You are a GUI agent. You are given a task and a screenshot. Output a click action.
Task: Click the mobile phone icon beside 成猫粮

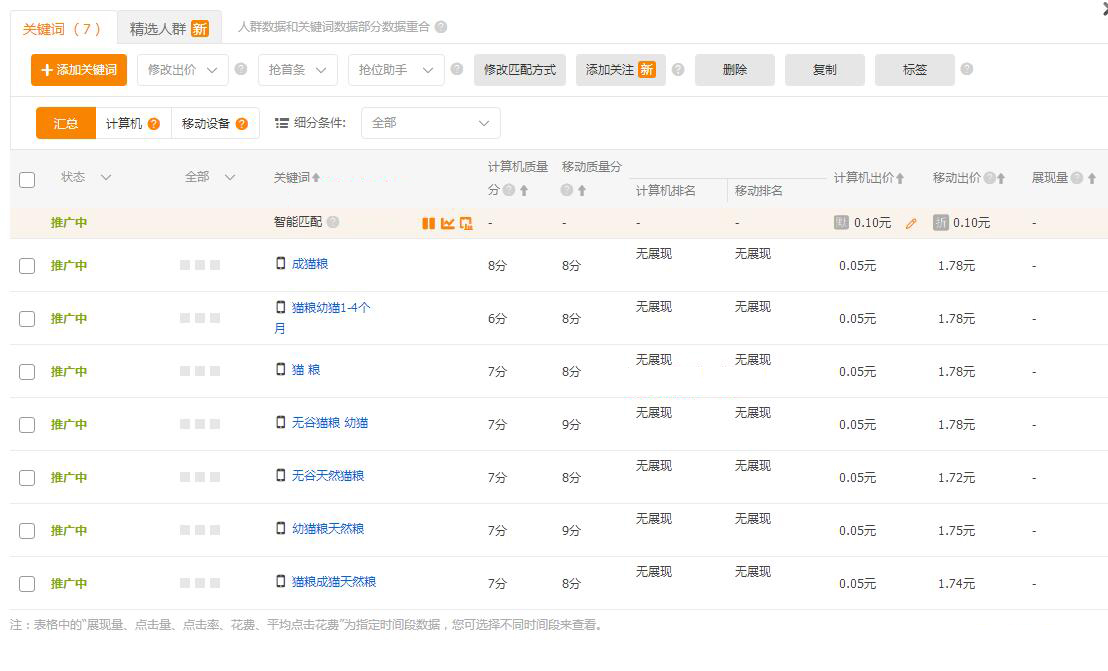(x=281, y=265)
